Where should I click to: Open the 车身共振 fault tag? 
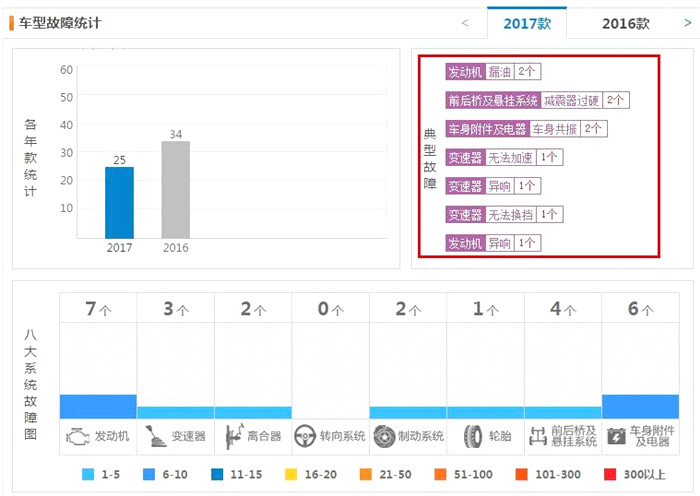[553, 129]
